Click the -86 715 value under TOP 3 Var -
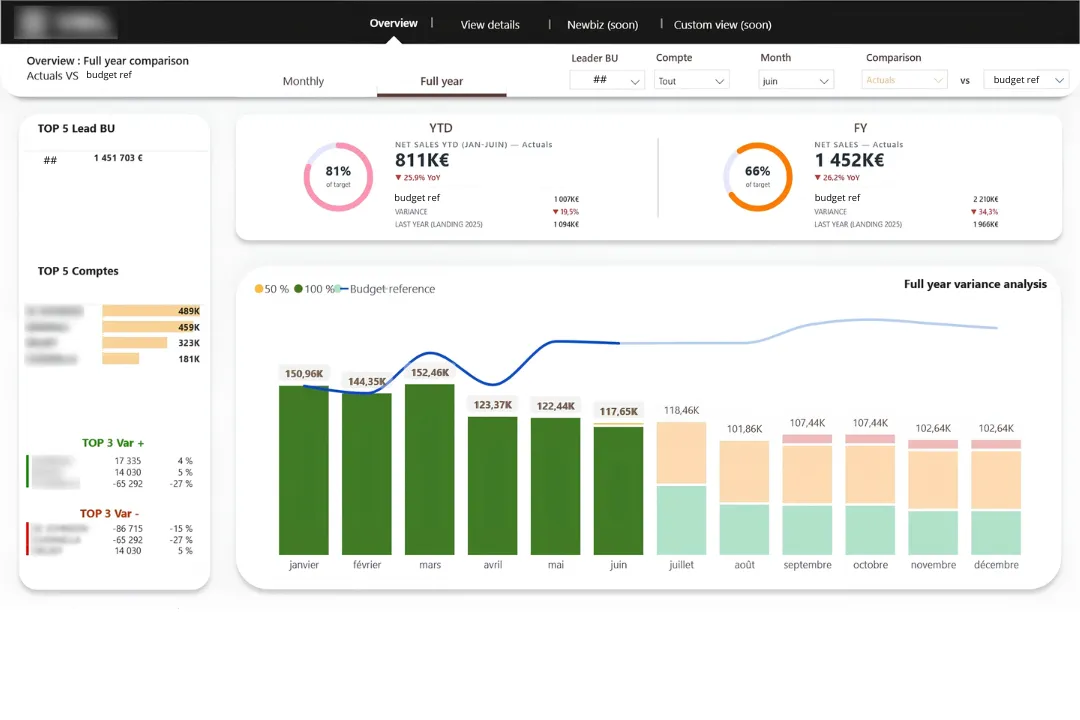Screen dimensions: 1080x720 tap(128, 528)
